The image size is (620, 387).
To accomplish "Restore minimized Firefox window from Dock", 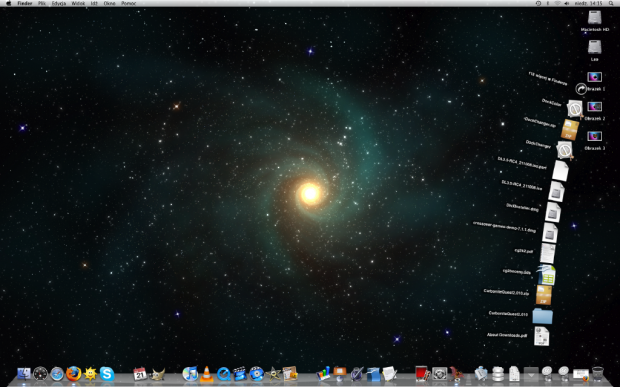I will (x=581, y=374).
